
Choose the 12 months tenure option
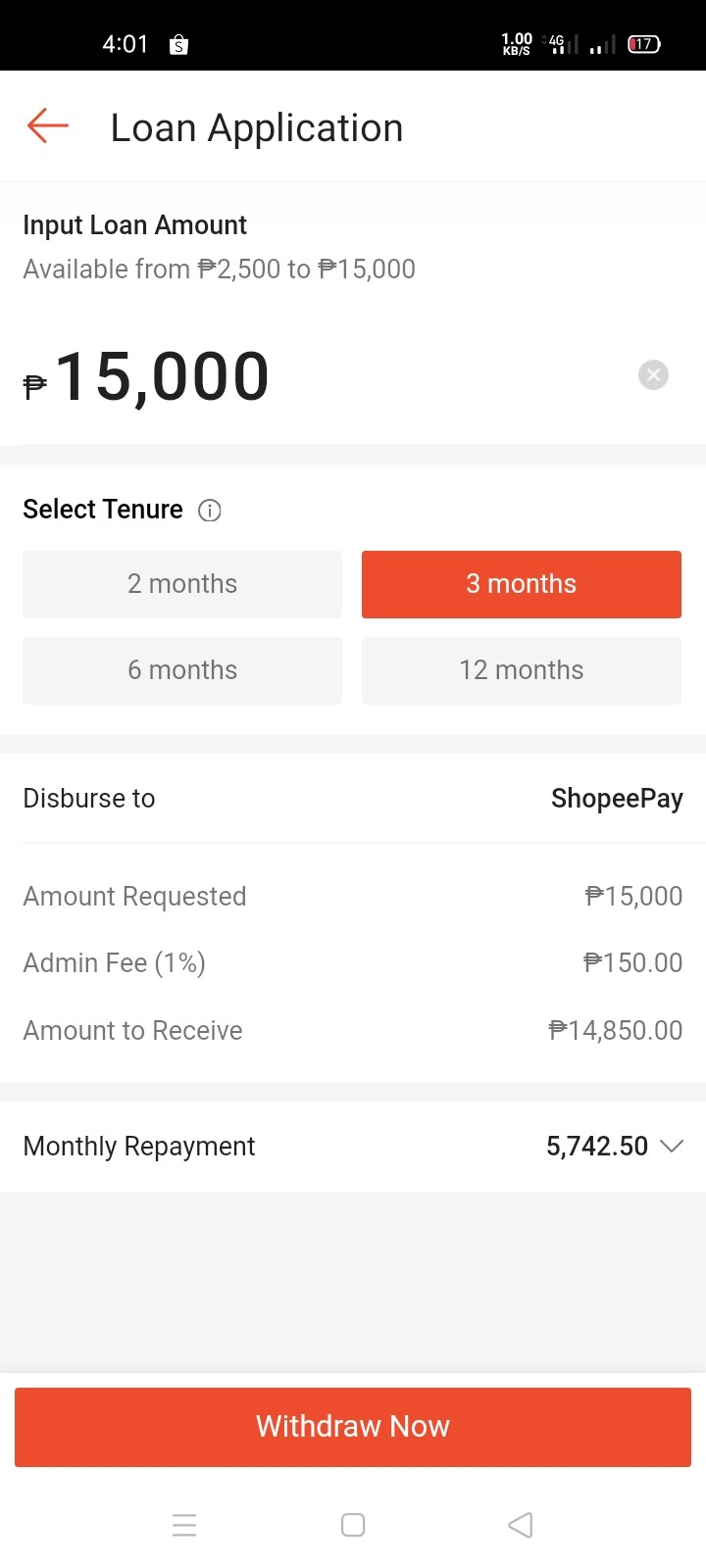click(x=522, y=670)
